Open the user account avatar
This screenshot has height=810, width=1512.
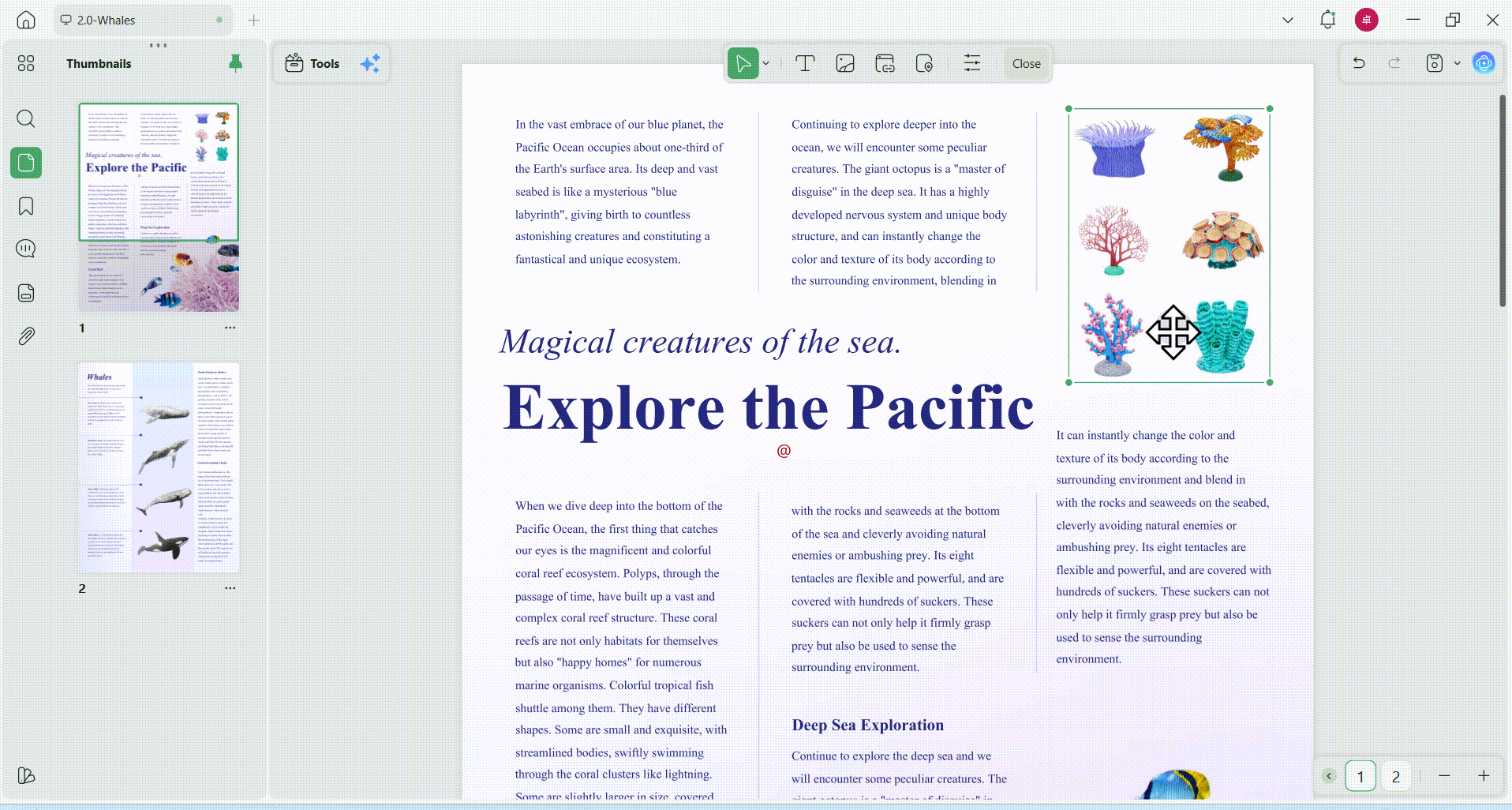point(1366,20)
